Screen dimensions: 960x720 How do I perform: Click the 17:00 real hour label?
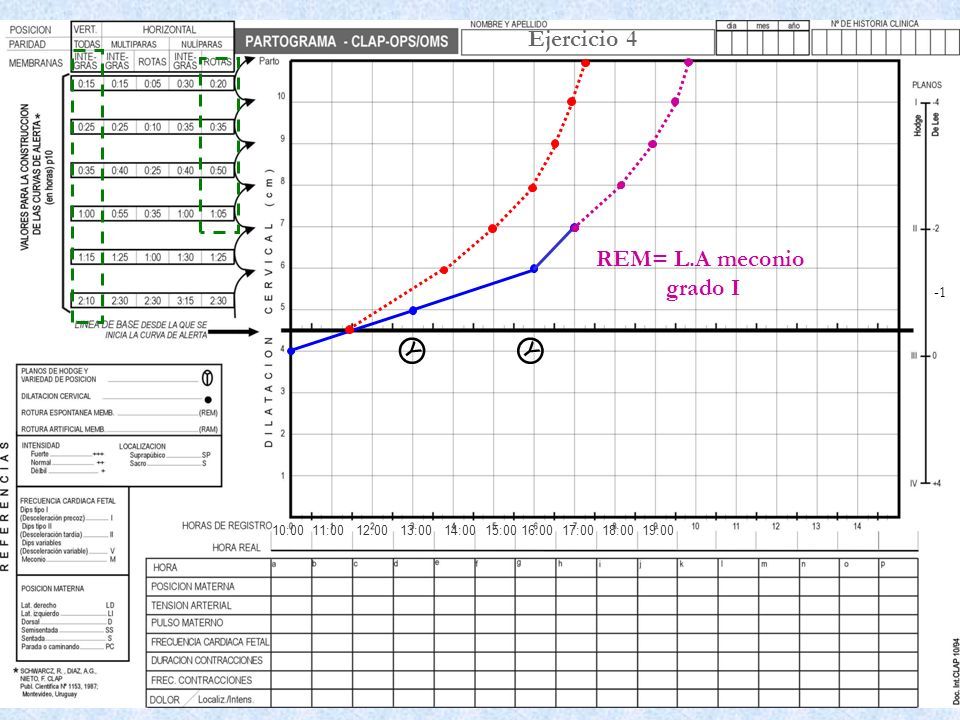[578, 530]
